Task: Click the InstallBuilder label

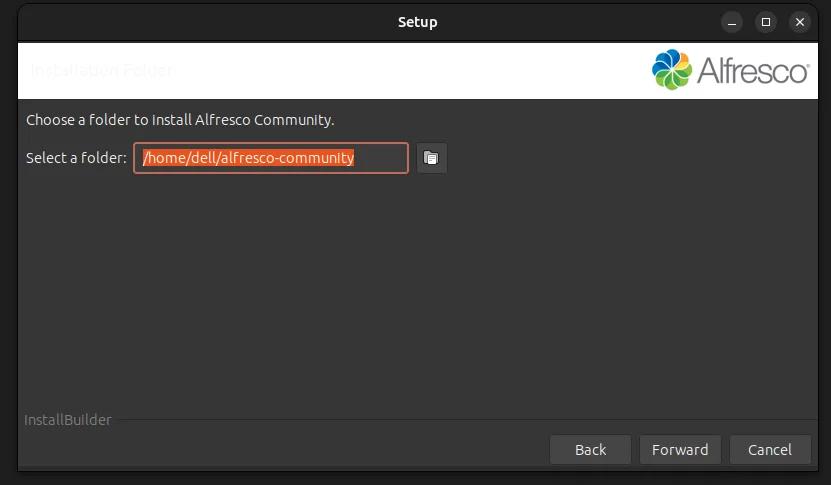Action: pos(68,420)
